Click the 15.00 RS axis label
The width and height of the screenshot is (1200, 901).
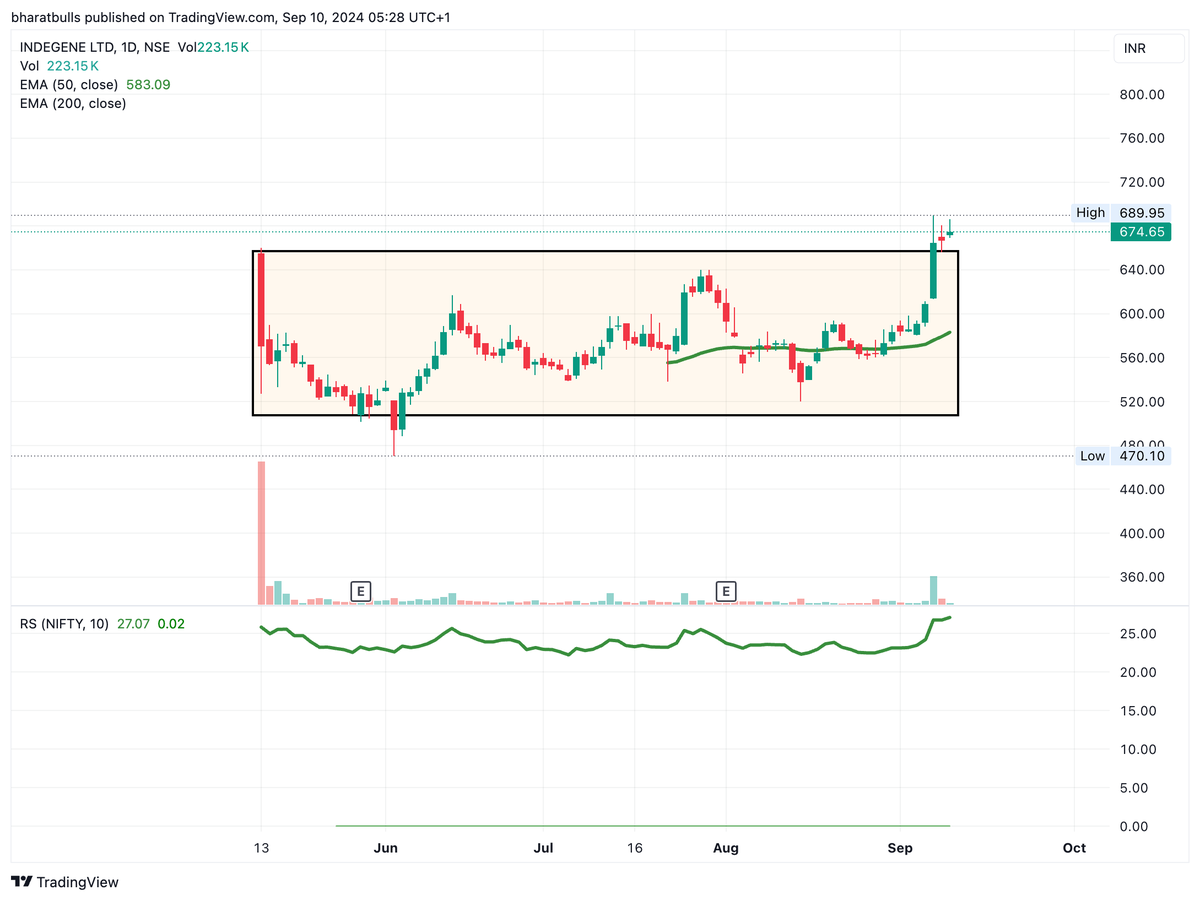click(1139, 711)
